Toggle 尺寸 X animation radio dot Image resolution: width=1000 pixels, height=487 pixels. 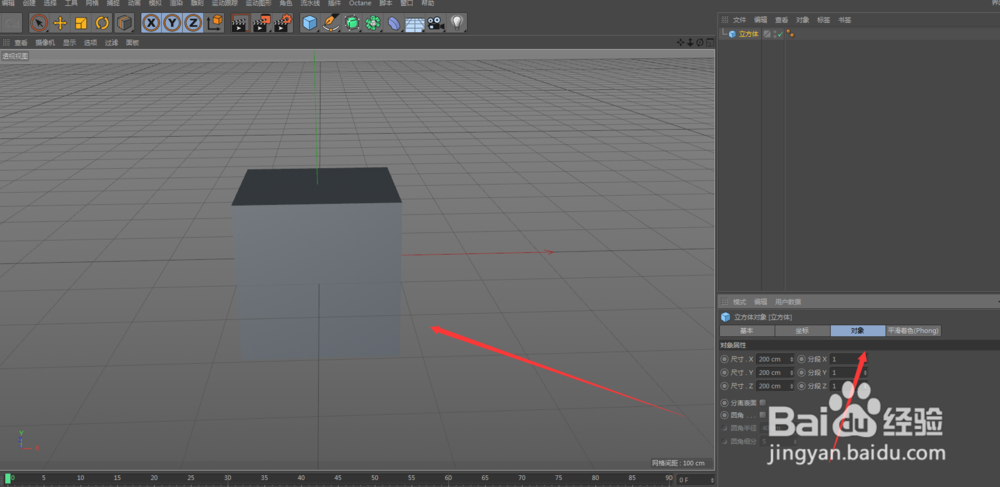(724, 359)
